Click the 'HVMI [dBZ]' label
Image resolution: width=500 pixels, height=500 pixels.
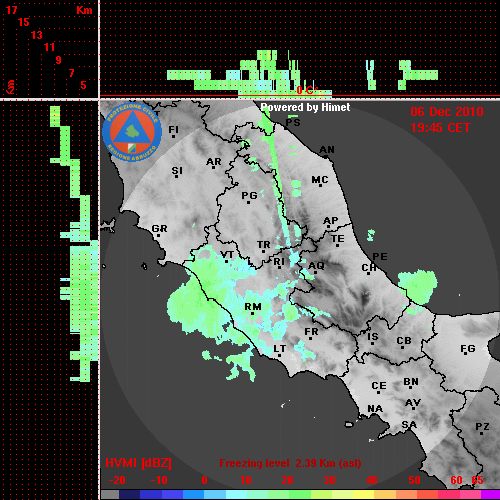138,463
